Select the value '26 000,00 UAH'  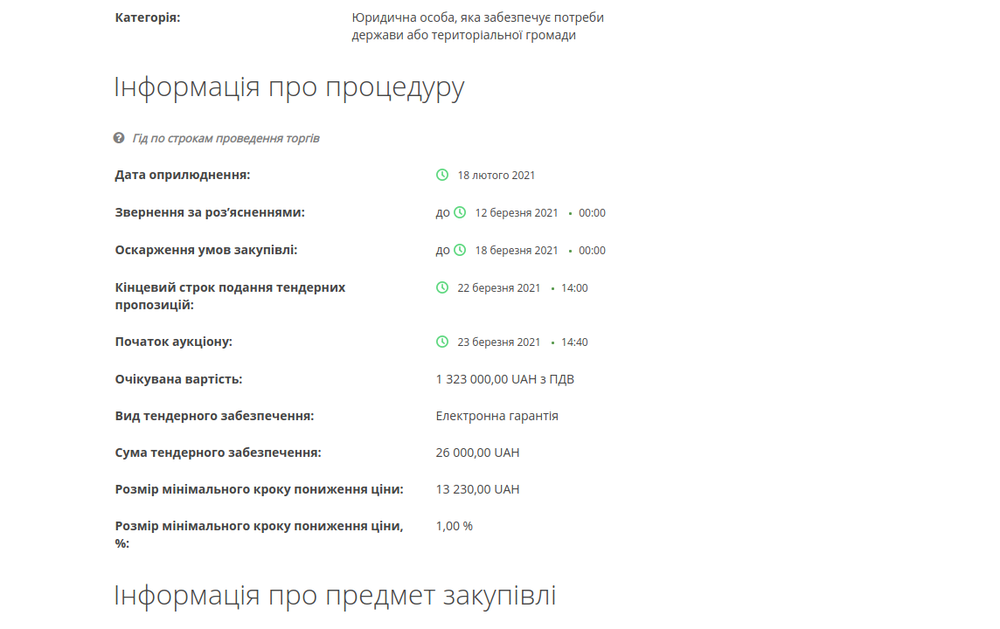click(478, 453)
